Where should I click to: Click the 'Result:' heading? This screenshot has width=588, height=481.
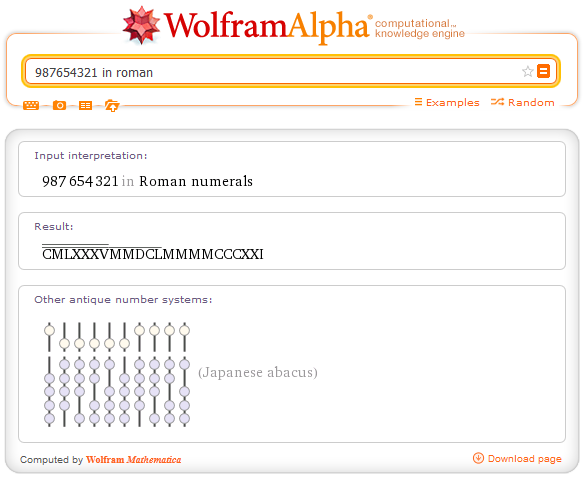(54, 226)
